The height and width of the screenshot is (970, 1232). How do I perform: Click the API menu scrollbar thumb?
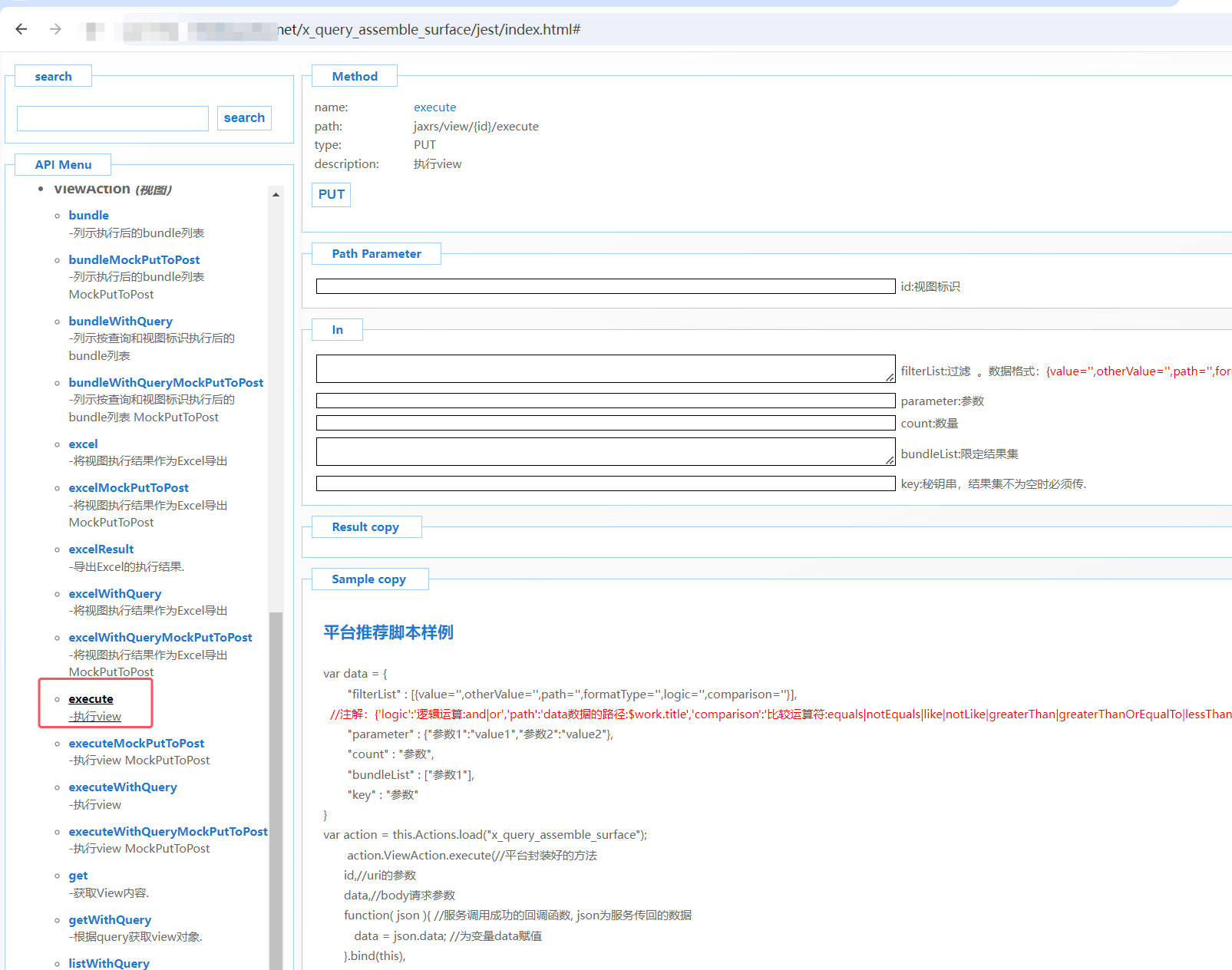(276, 790)
